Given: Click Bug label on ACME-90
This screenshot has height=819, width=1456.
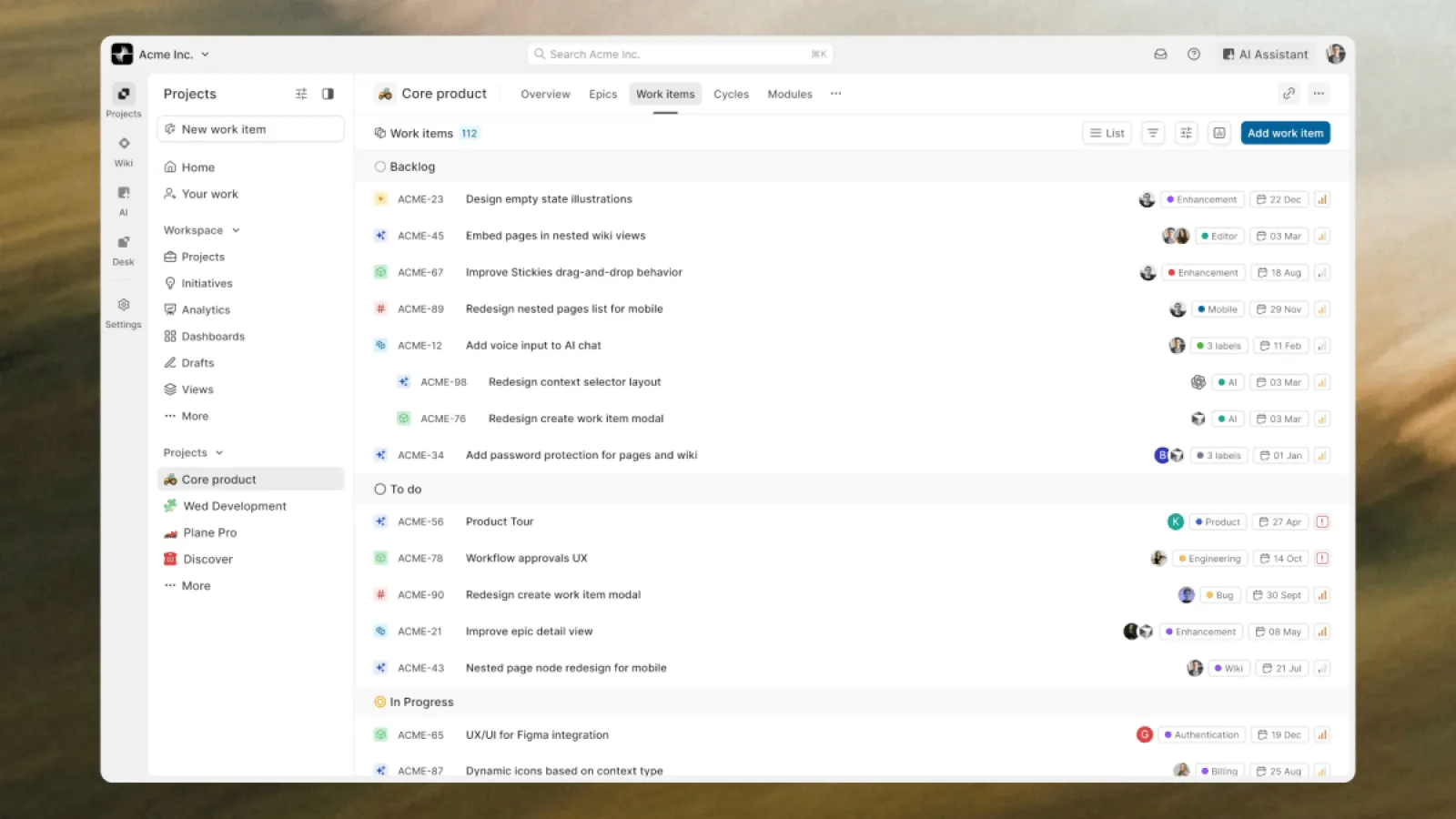Looking at the screenshot, I should point(1219,595).
